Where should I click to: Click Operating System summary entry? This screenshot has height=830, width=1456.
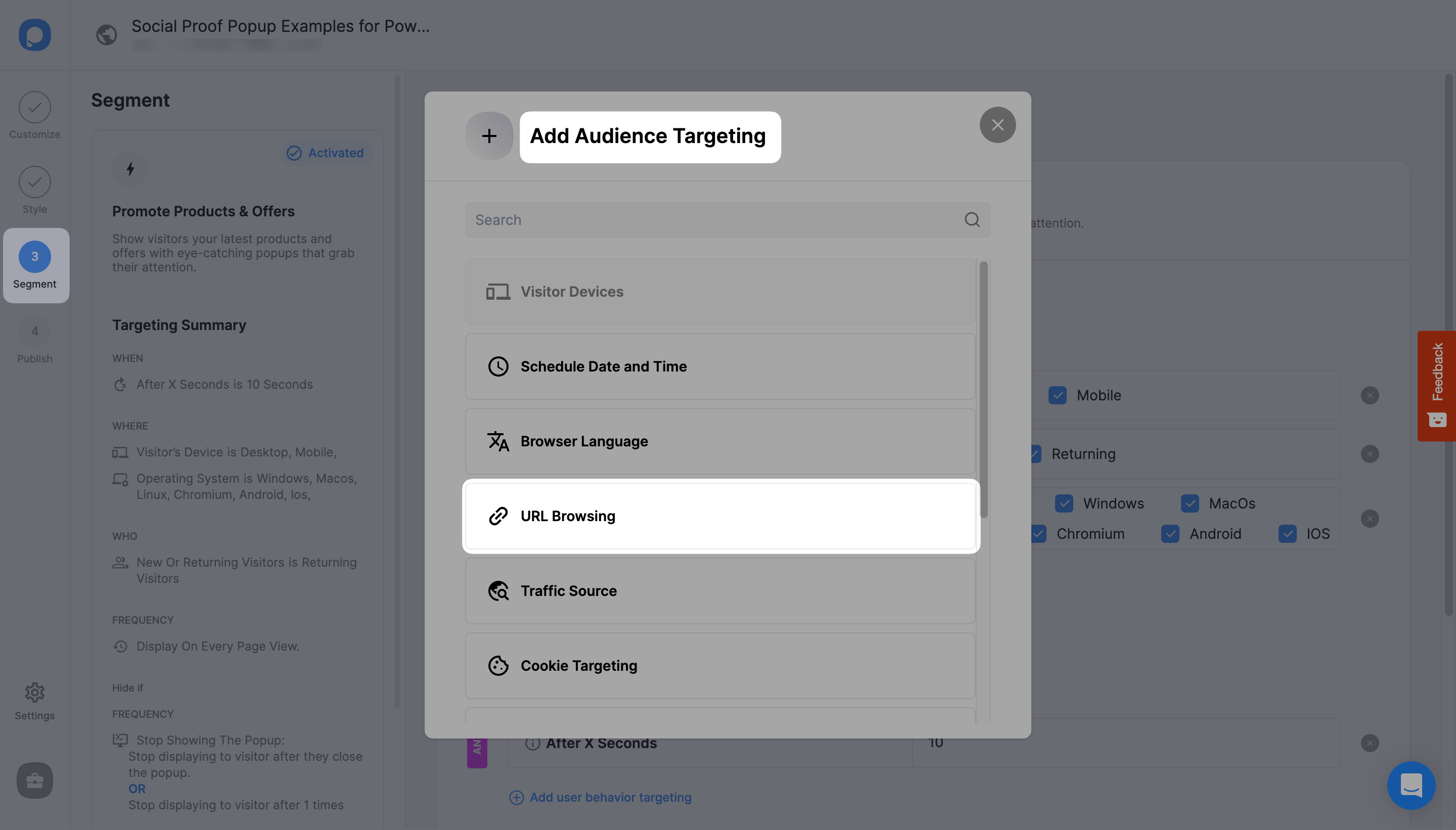coord(247,486)
